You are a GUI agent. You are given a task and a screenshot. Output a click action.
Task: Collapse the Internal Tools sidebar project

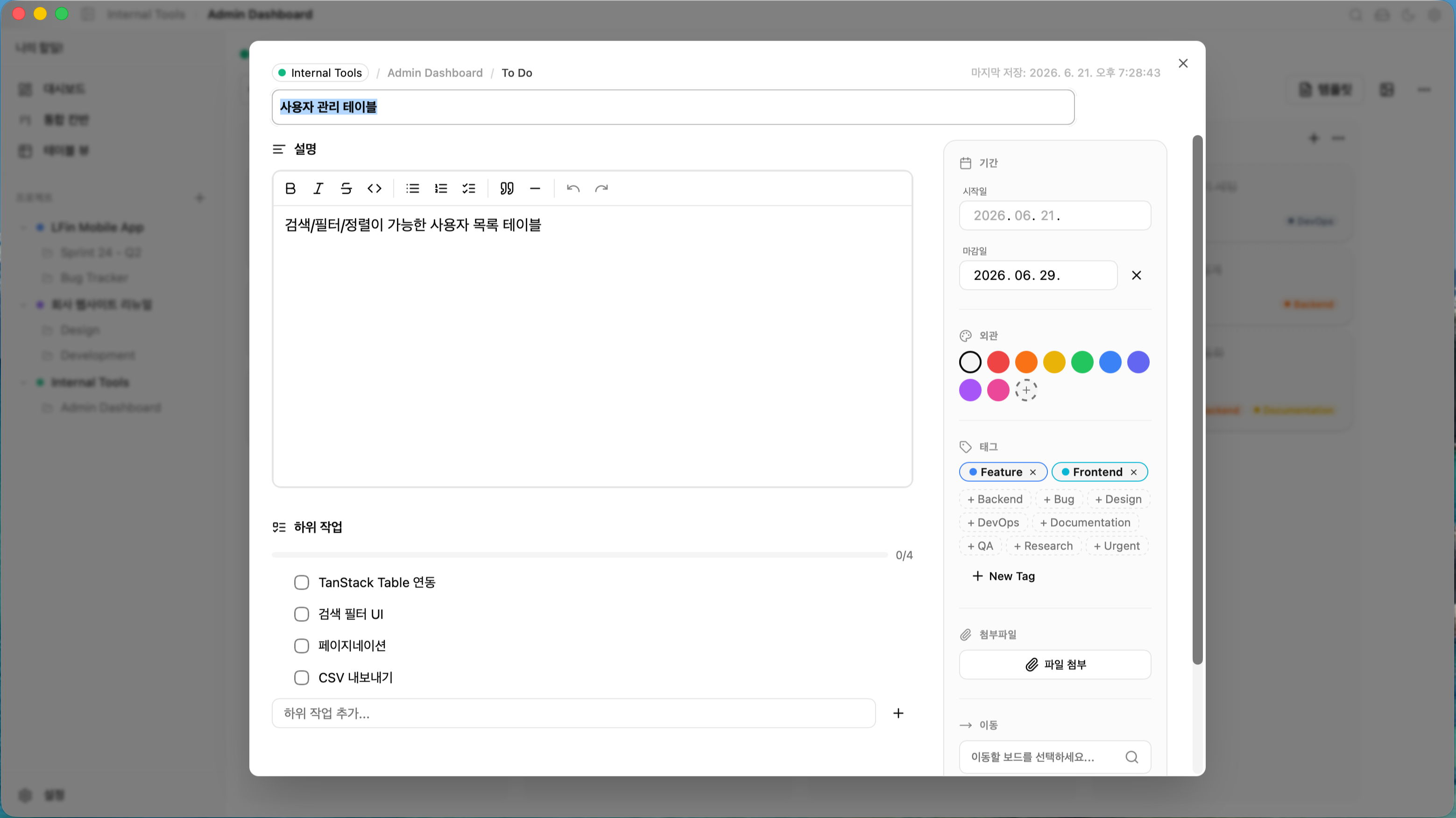23,382
